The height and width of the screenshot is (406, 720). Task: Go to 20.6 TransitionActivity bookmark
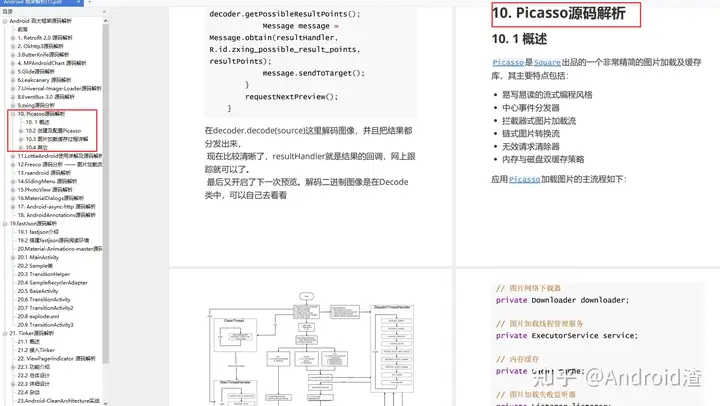(x=44, y=299)
